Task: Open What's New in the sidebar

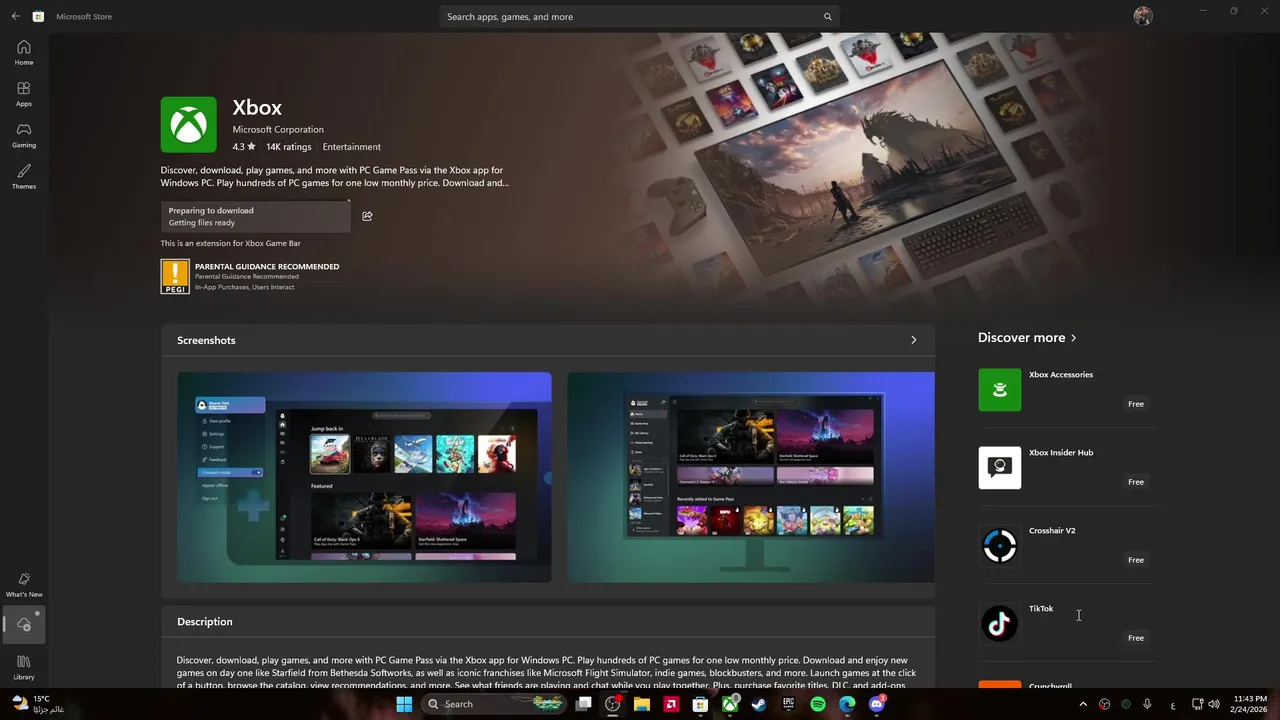Action: click(24, 585)
